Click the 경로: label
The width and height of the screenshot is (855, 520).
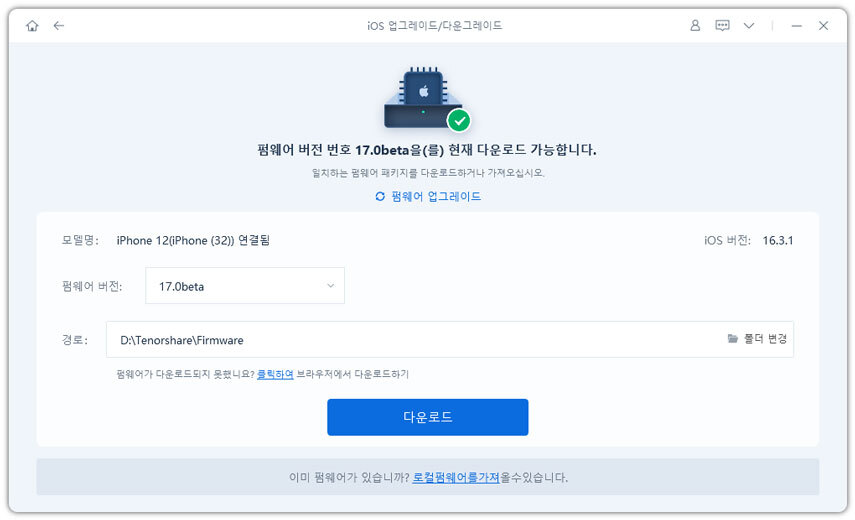(75, 340)
